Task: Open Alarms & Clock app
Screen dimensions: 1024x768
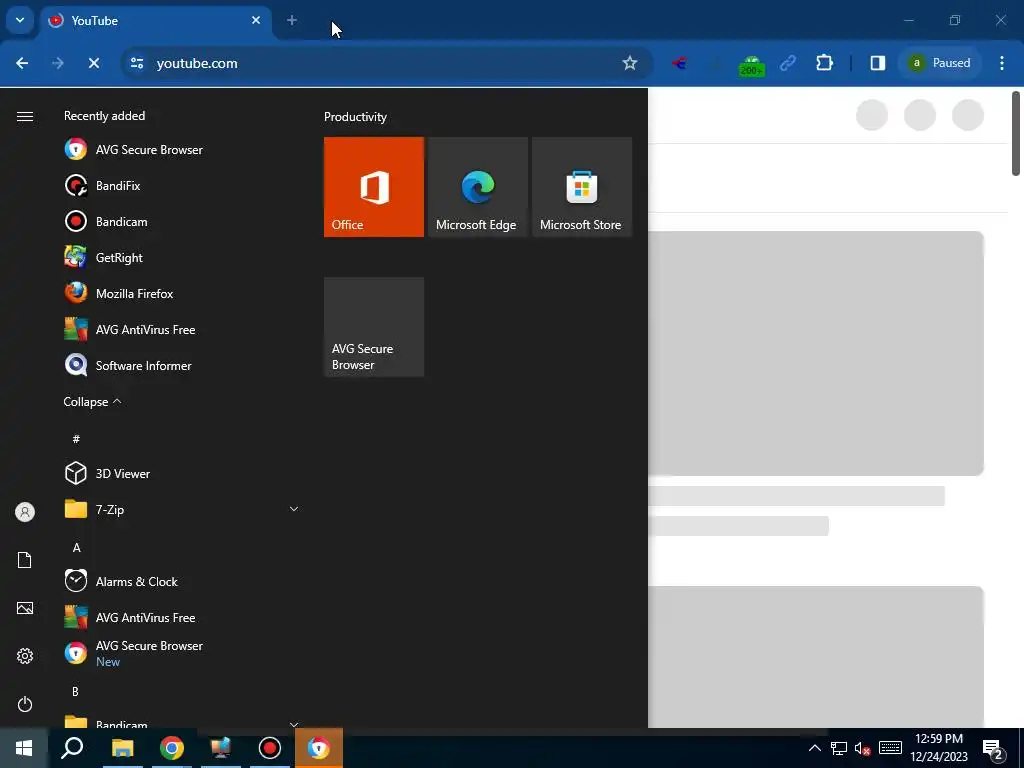Action: tap(182, 581)
